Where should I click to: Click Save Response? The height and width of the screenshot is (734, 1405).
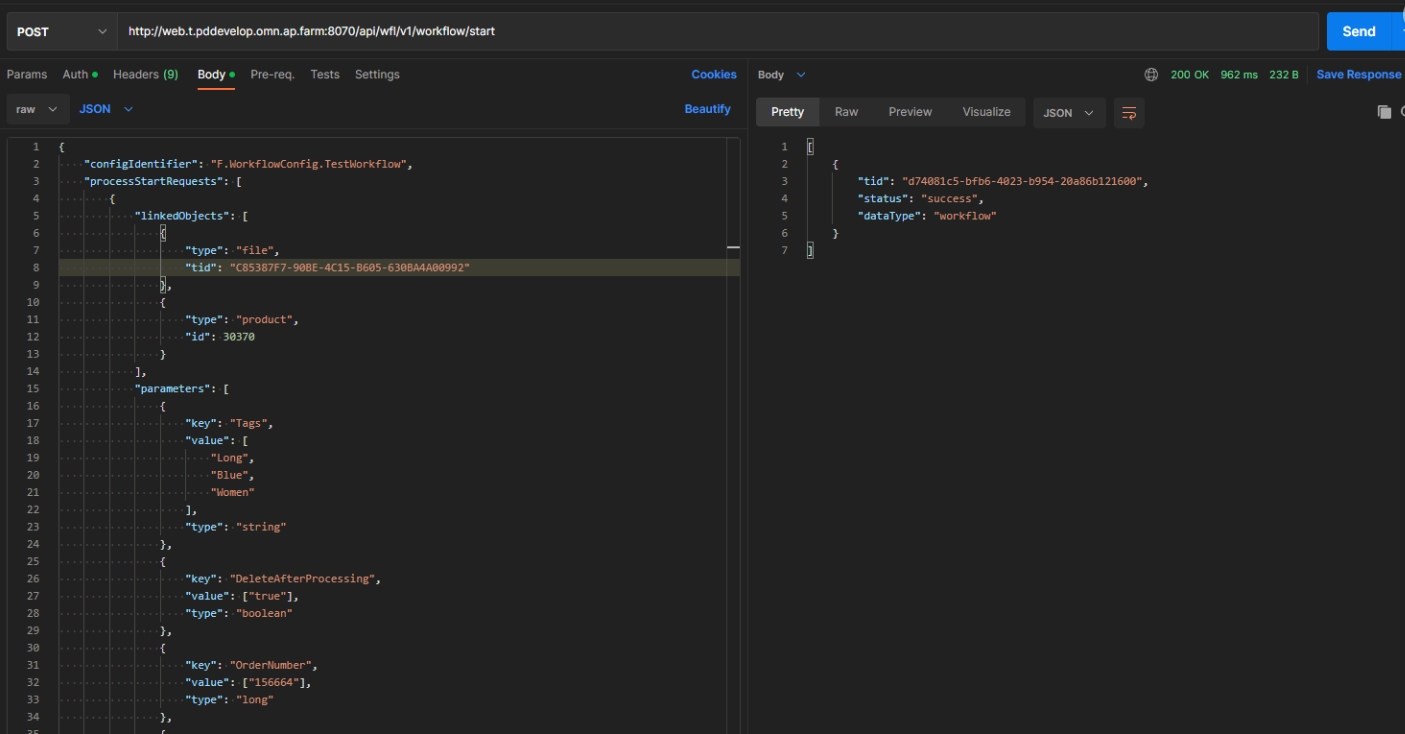click(1358, 75)
